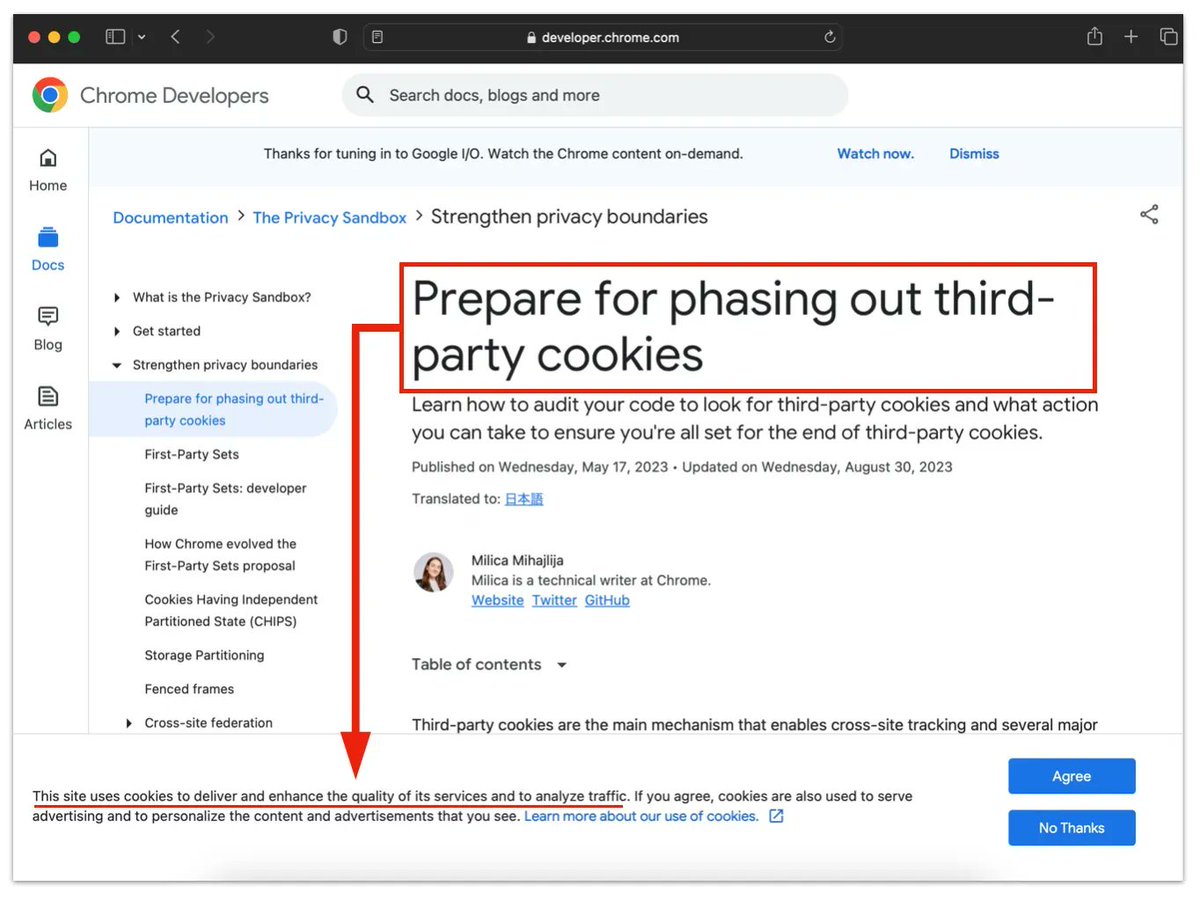Image resolution: width=1200 pixels, height=901 pixels.
Task: Open the author's Twitter link
Action: tap(554, 600)
